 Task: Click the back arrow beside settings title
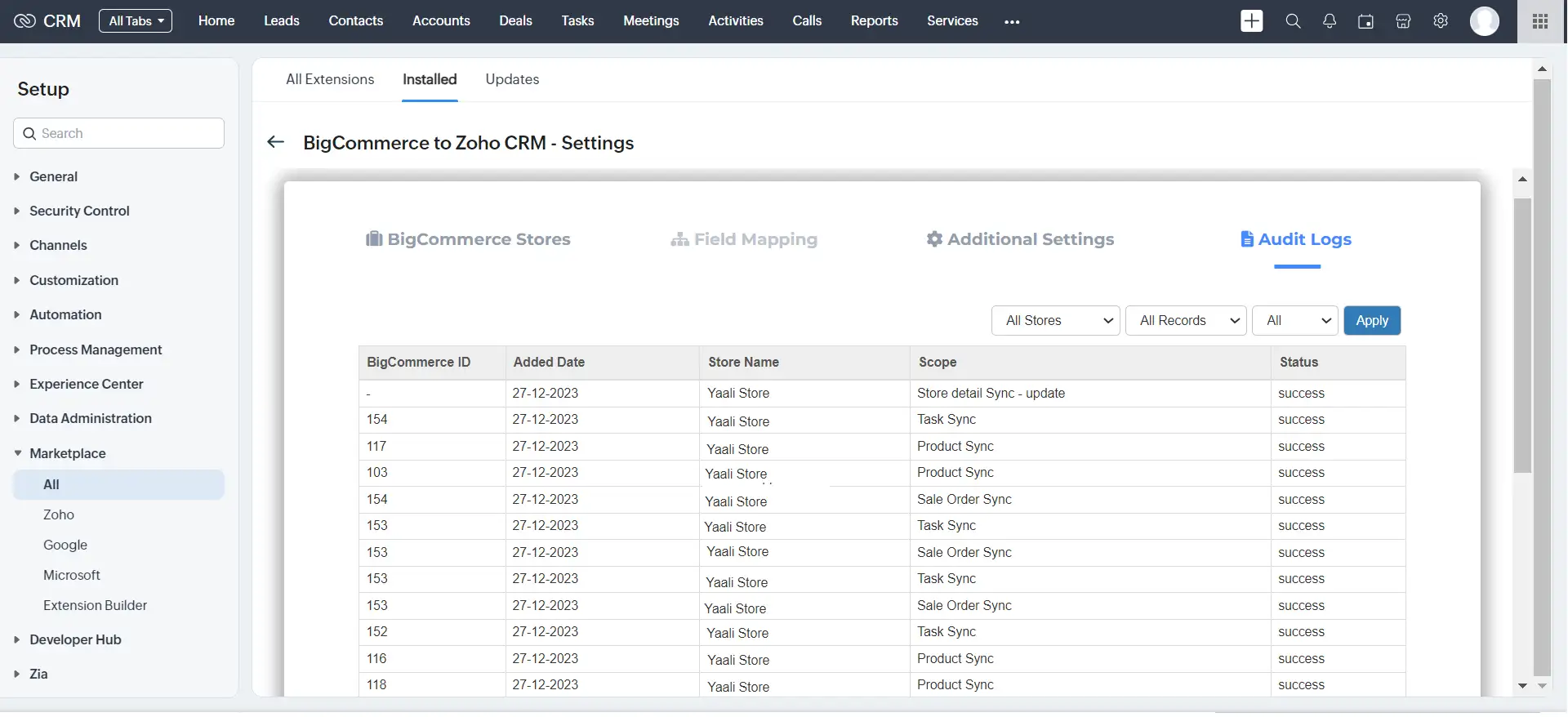tap(276, 142)
